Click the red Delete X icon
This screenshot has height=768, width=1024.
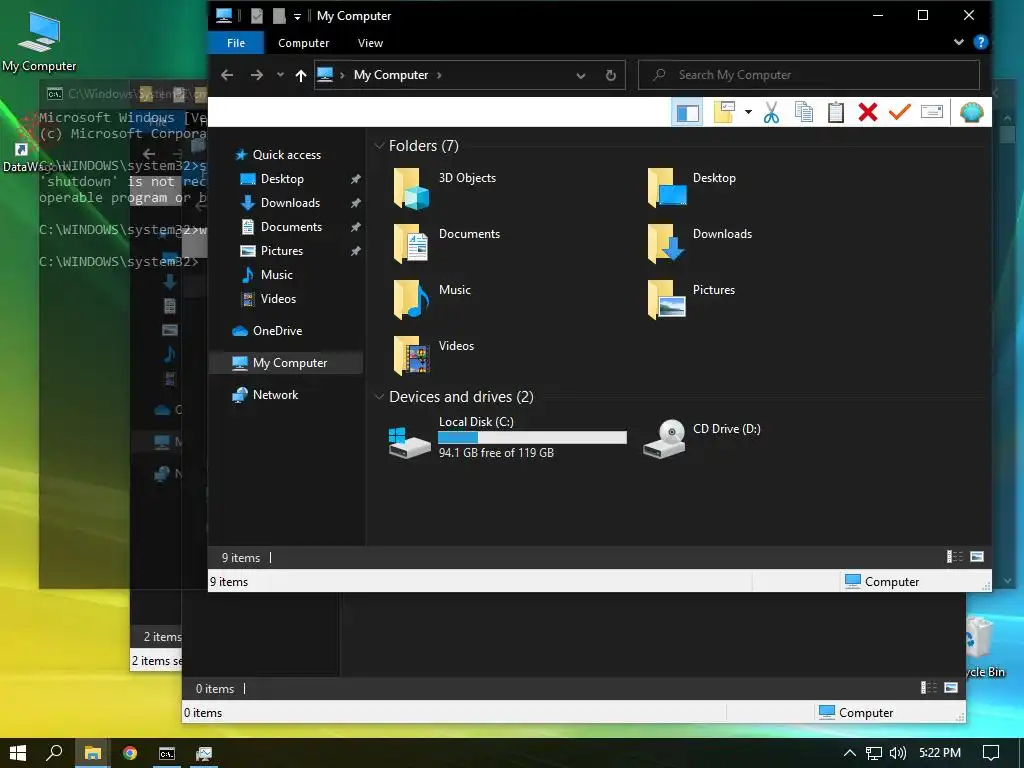click(x=868, y=112)
